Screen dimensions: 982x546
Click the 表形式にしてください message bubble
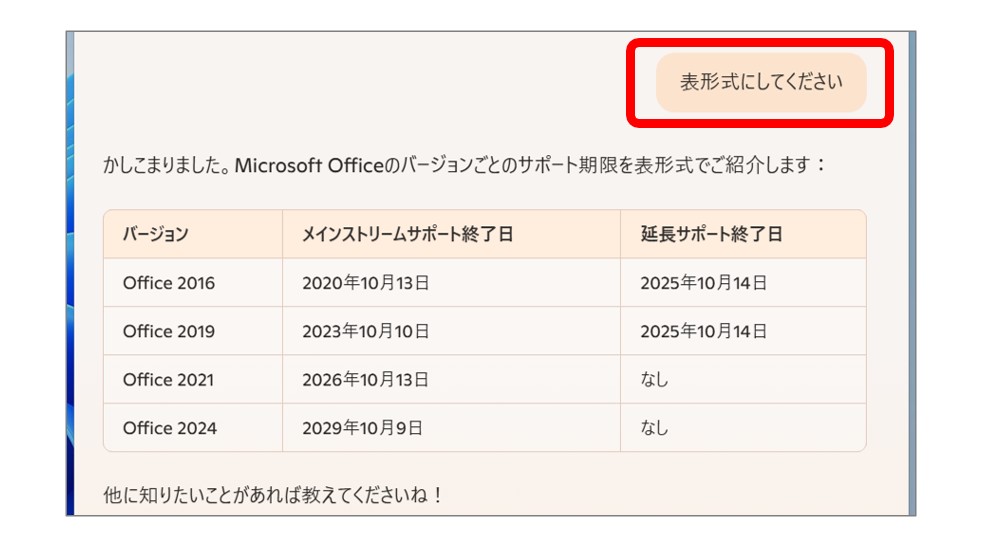(x=761, y=82)
